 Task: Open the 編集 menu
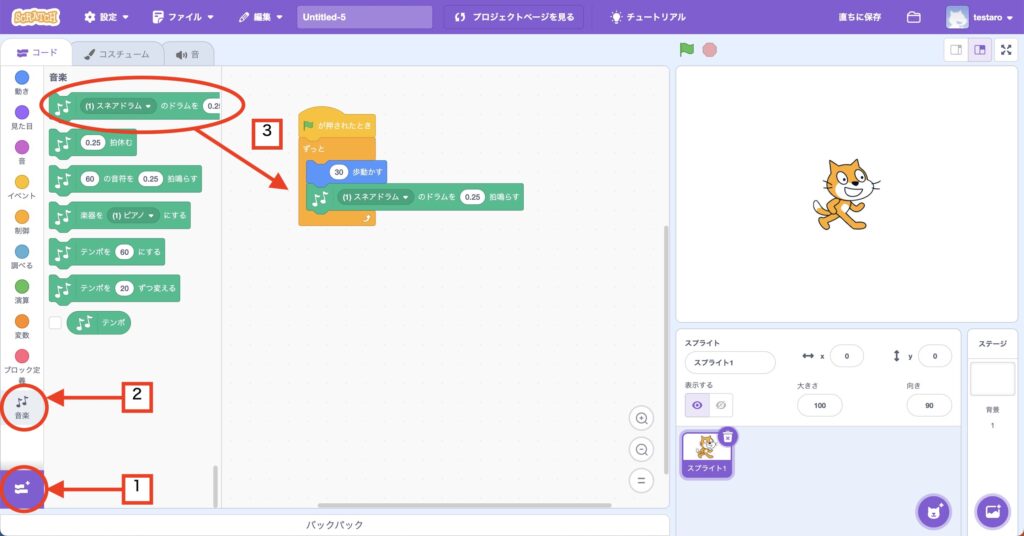261,17
